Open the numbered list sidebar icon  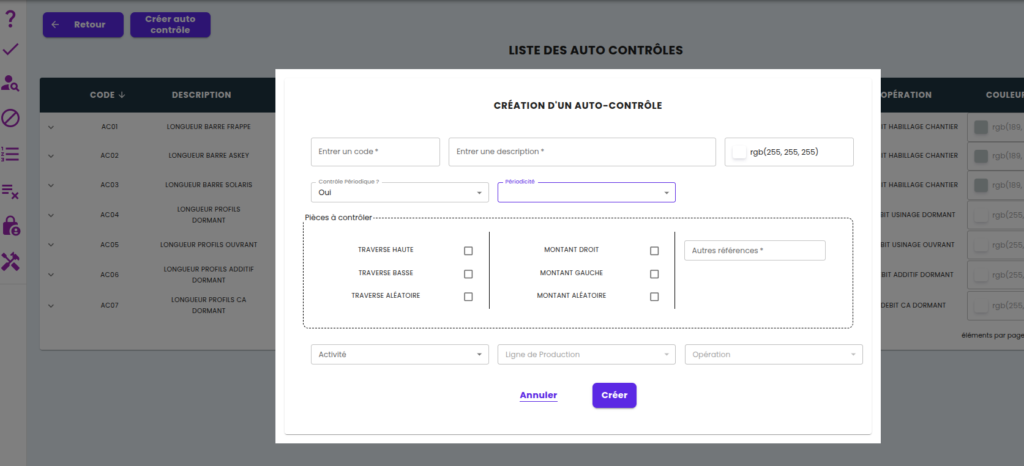coord(11,154)
